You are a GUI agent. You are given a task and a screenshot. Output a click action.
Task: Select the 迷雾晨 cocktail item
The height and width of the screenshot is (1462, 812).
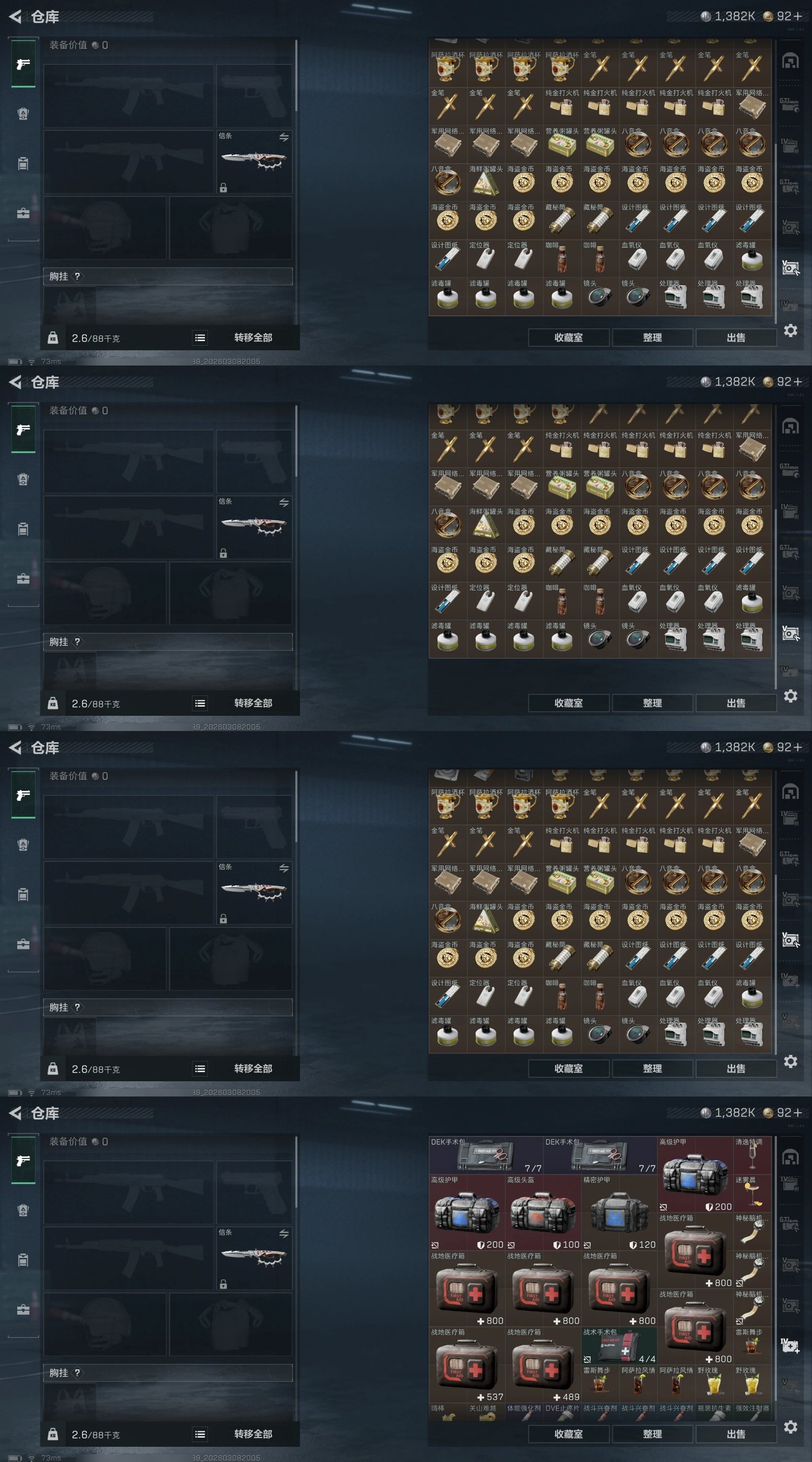(x=753, y=1193)
